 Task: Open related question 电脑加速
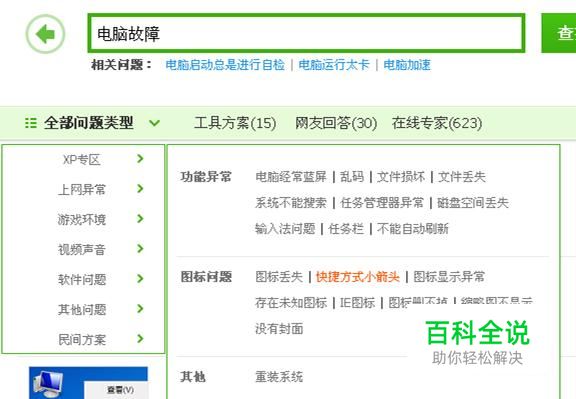(x=407, y=65)
